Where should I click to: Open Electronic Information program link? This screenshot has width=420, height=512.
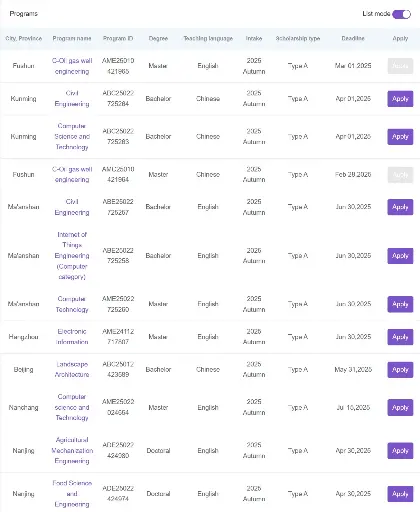(72, 337)
